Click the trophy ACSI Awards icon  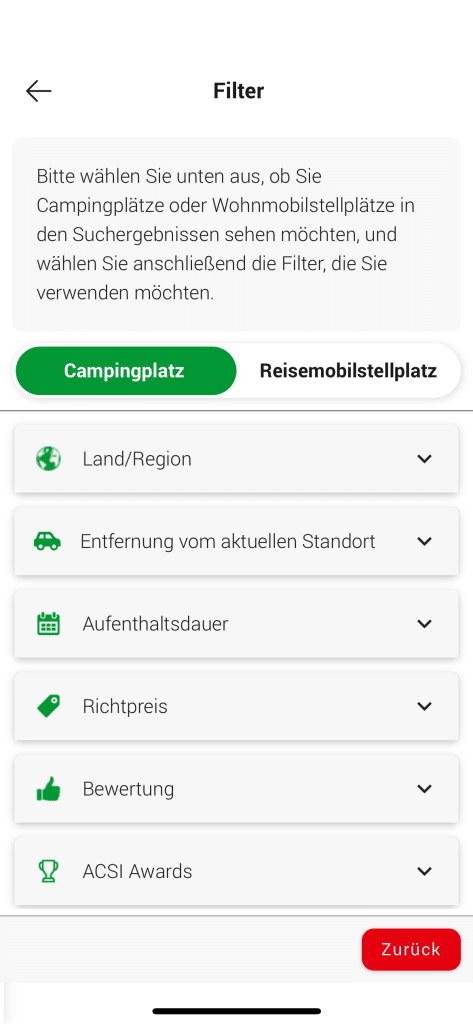click(48, 871)
